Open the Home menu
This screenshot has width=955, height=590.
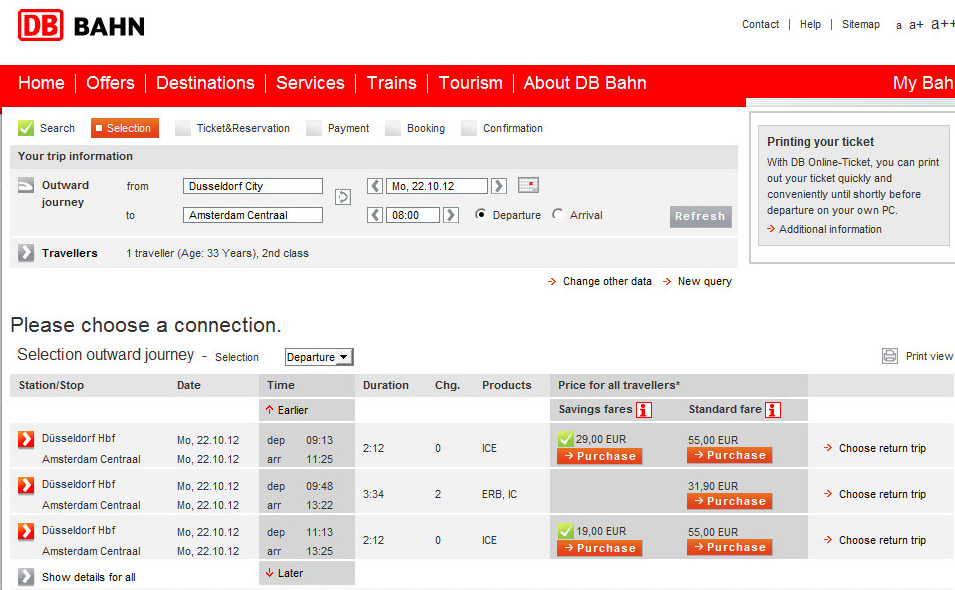[x=41, y=83]
